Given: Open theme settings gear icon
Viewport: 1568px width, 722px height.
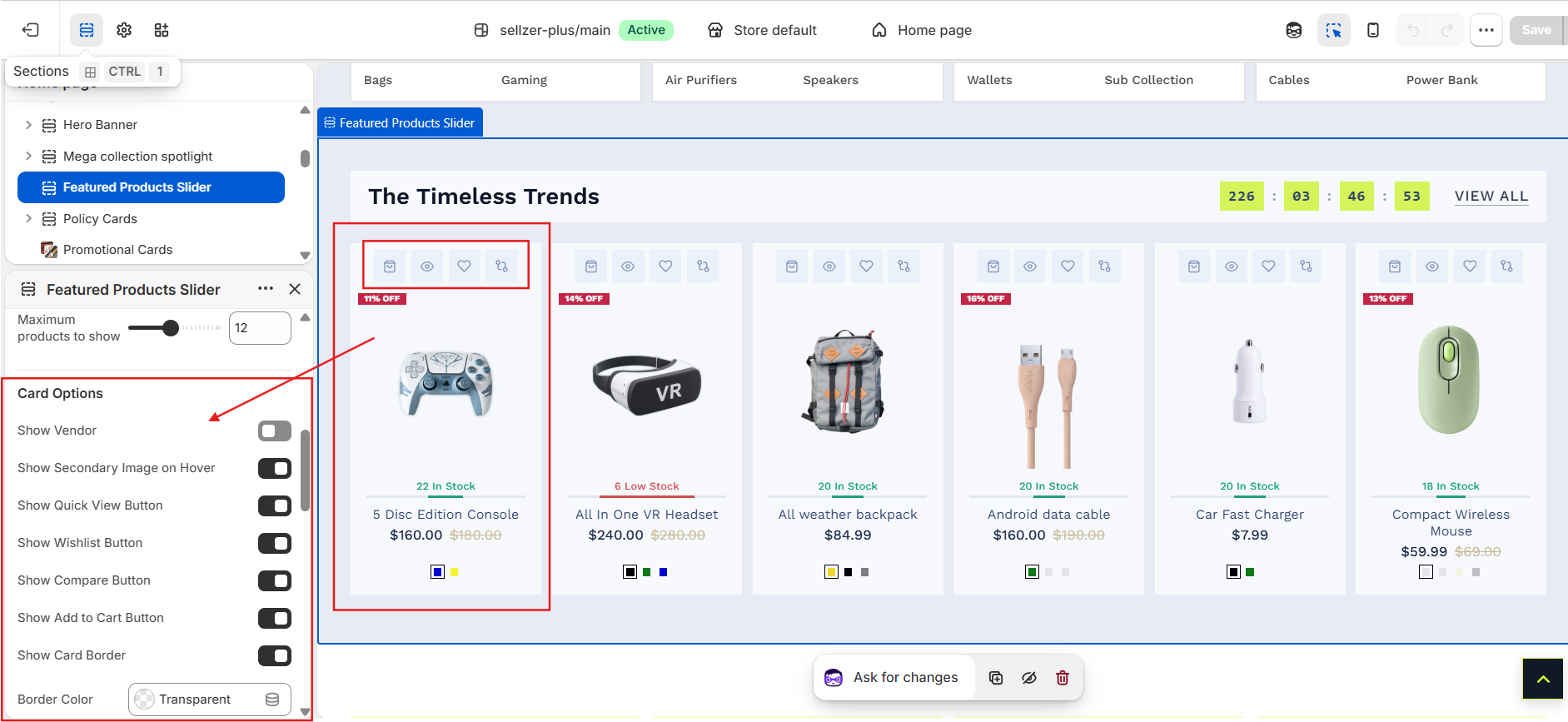Looking at the screenshot, I should pos(124,30).
